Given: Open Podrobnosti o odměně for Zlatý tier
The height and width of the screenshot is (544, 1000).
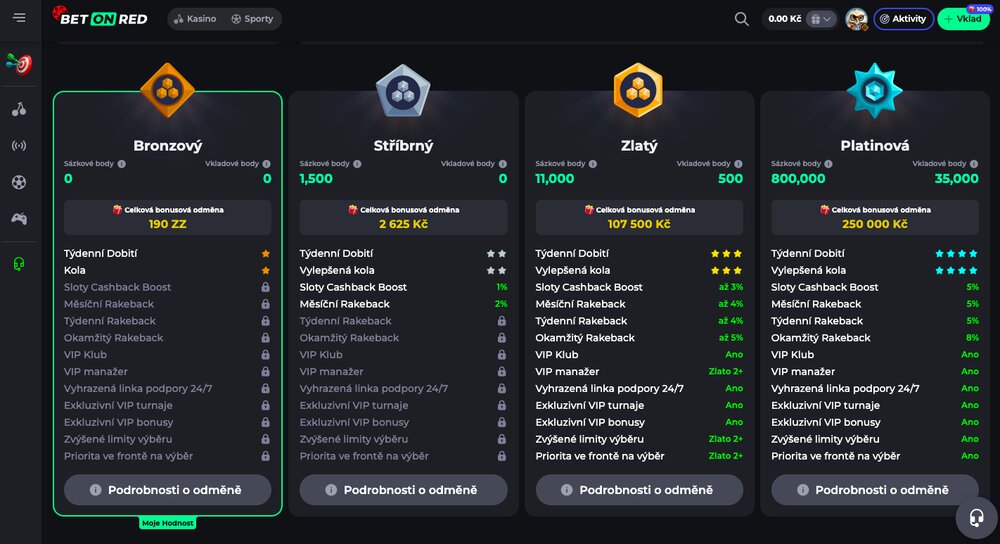Looking at the screenshot, I should [x=639, y=490].
